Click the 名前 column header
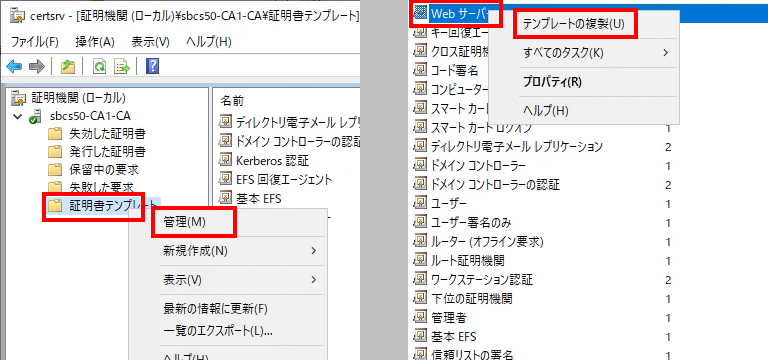 (232, 101)
